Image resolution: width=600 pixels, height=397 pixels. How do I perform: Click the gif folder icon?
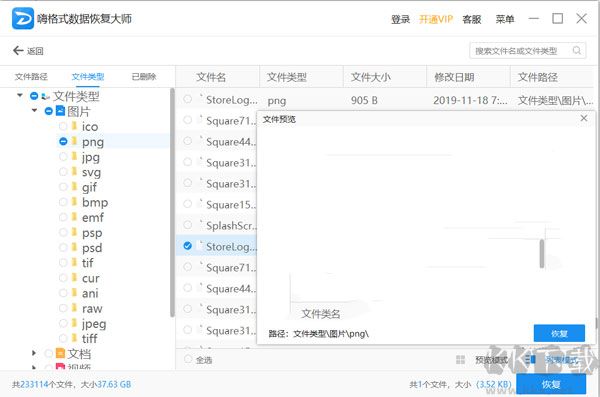point(75,186)
